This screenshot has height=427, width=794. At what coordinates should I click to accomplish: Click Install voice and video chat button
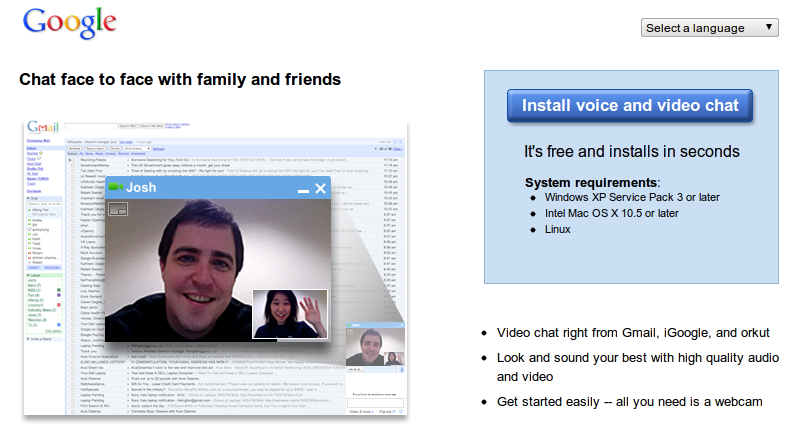coord(630,105)
